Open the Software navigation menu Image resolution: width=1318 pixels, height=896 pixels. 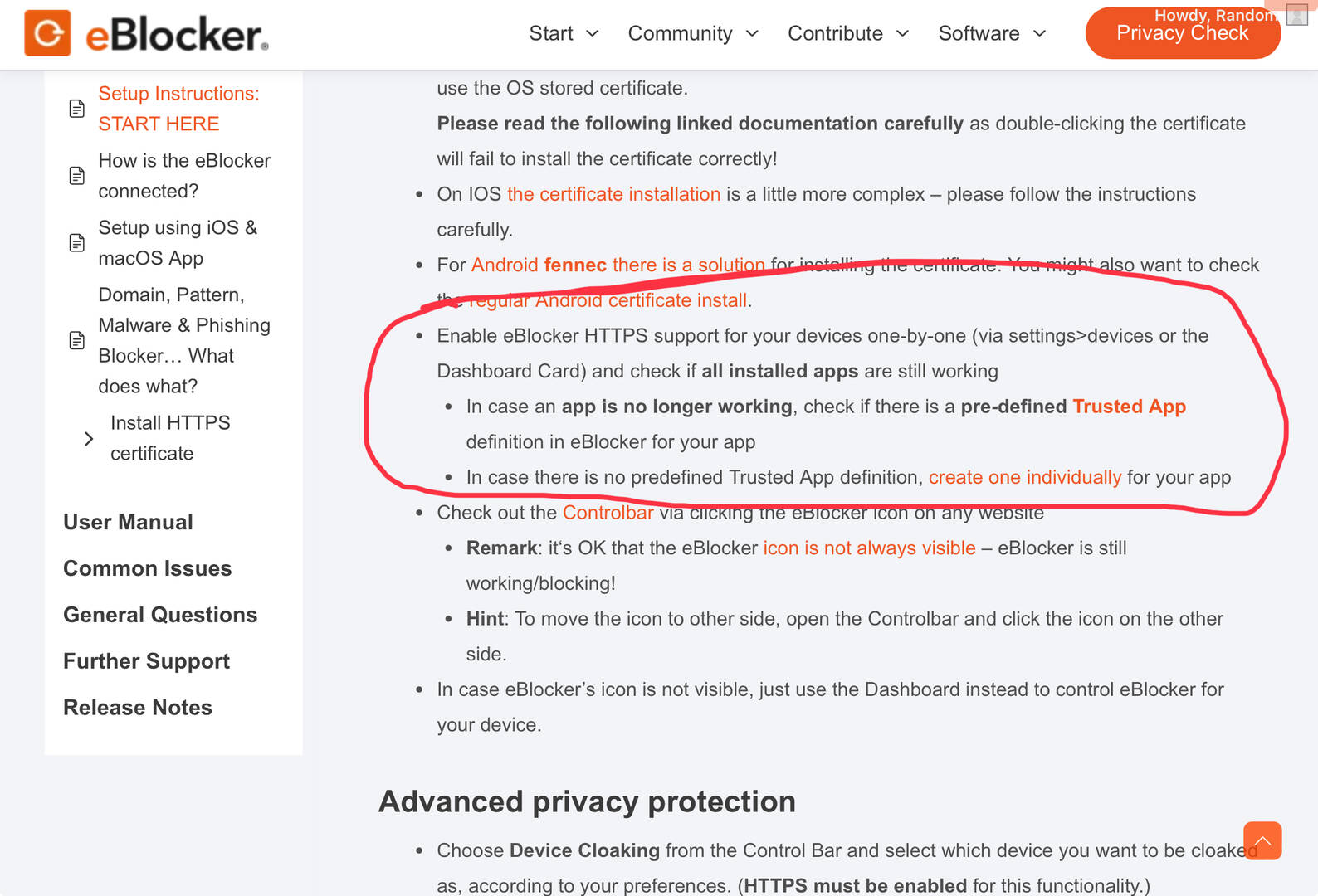992,33
